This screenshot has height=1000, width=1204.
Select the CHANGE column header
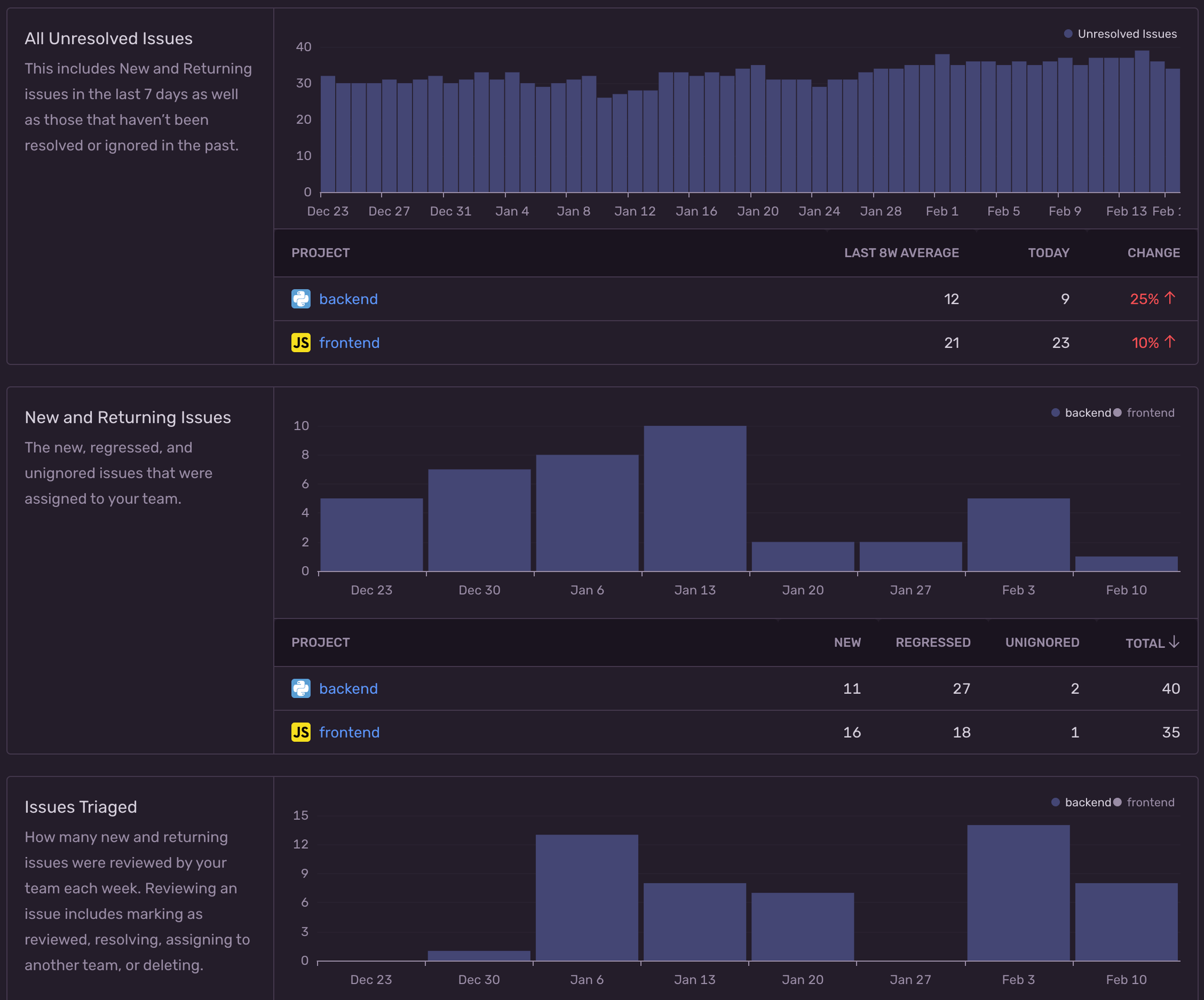[x=1153, y=253]
